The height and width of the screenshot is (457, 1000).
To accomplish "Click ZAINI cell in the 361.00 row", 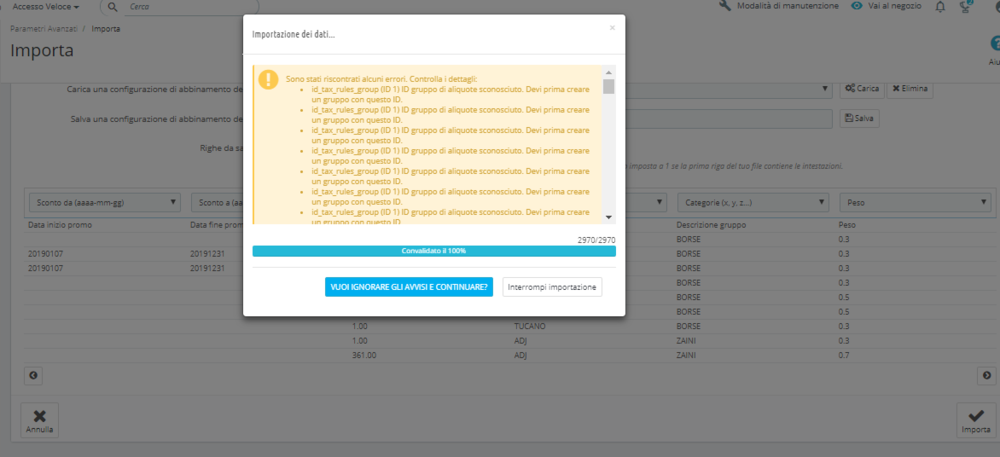I will tap(686, 355).
